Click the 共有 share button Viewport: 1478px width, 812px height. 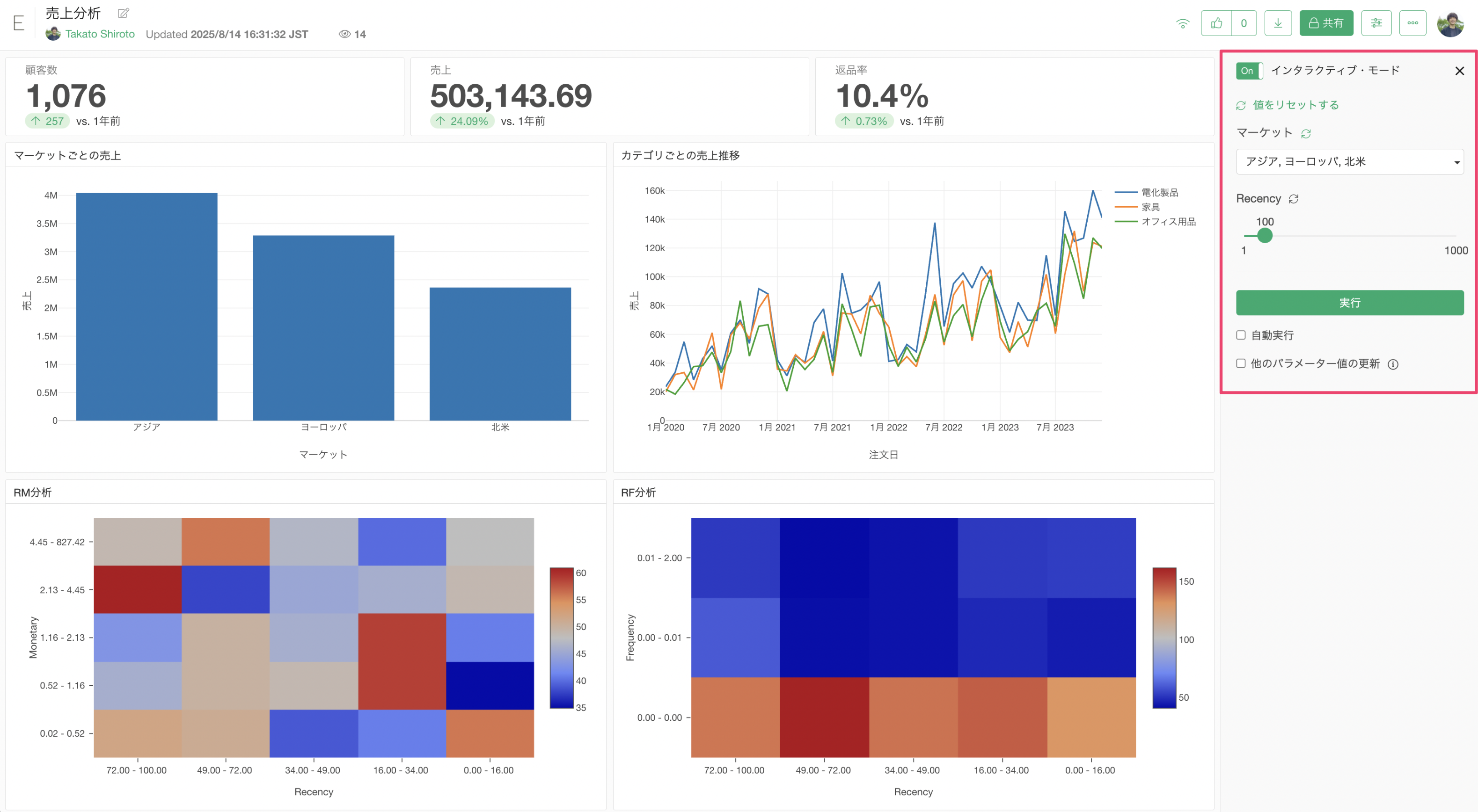1326,23
